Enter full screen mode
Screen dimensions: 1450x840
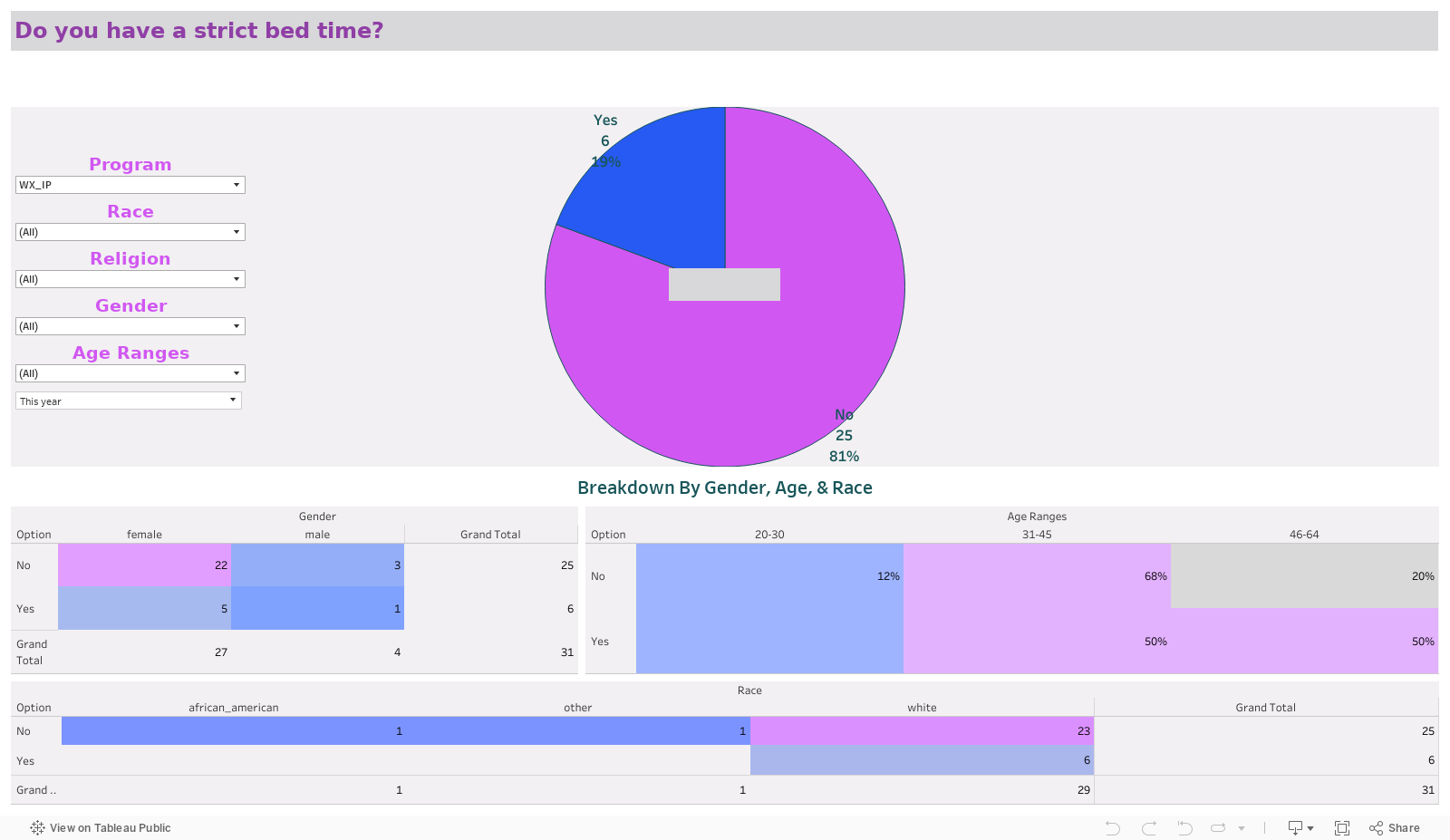[1342, 827]
